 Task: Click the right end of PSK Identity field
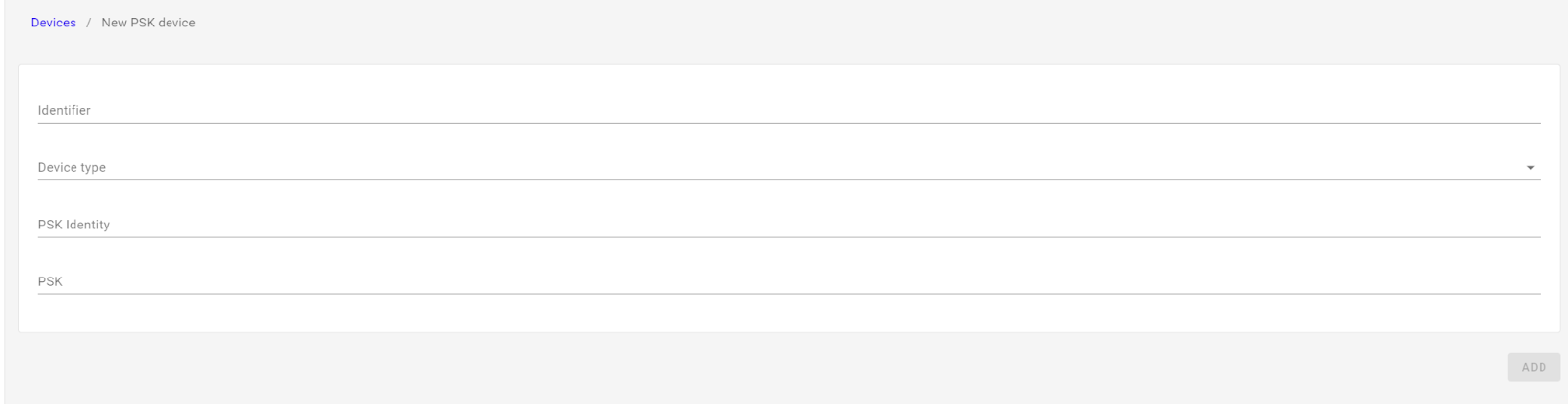click(x=1529, y=225)
